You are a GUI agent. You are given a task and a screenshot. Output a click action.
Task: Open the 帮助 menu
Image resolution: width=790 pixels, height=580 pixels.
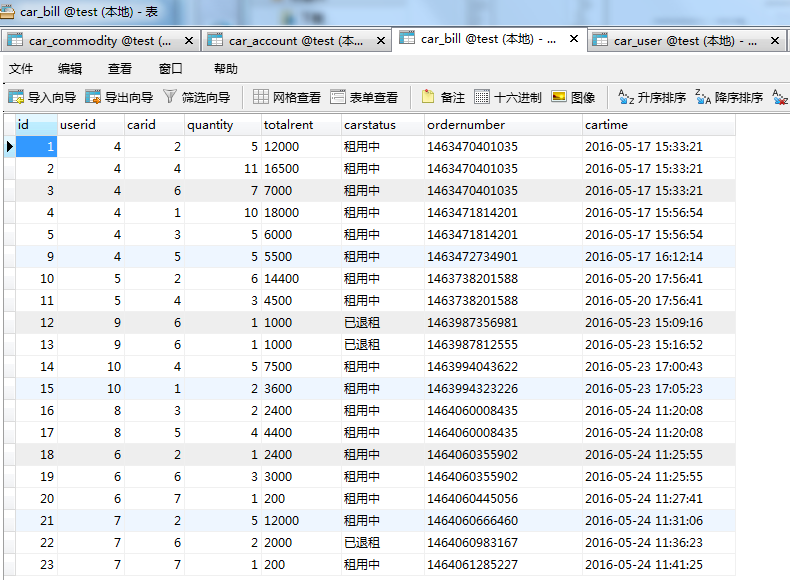225,69
